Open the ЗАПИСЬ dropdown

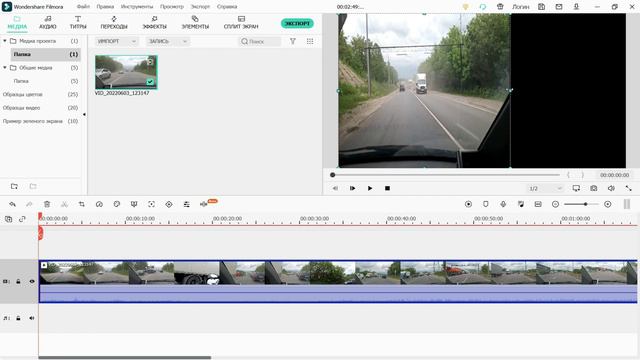coord(168,41)
